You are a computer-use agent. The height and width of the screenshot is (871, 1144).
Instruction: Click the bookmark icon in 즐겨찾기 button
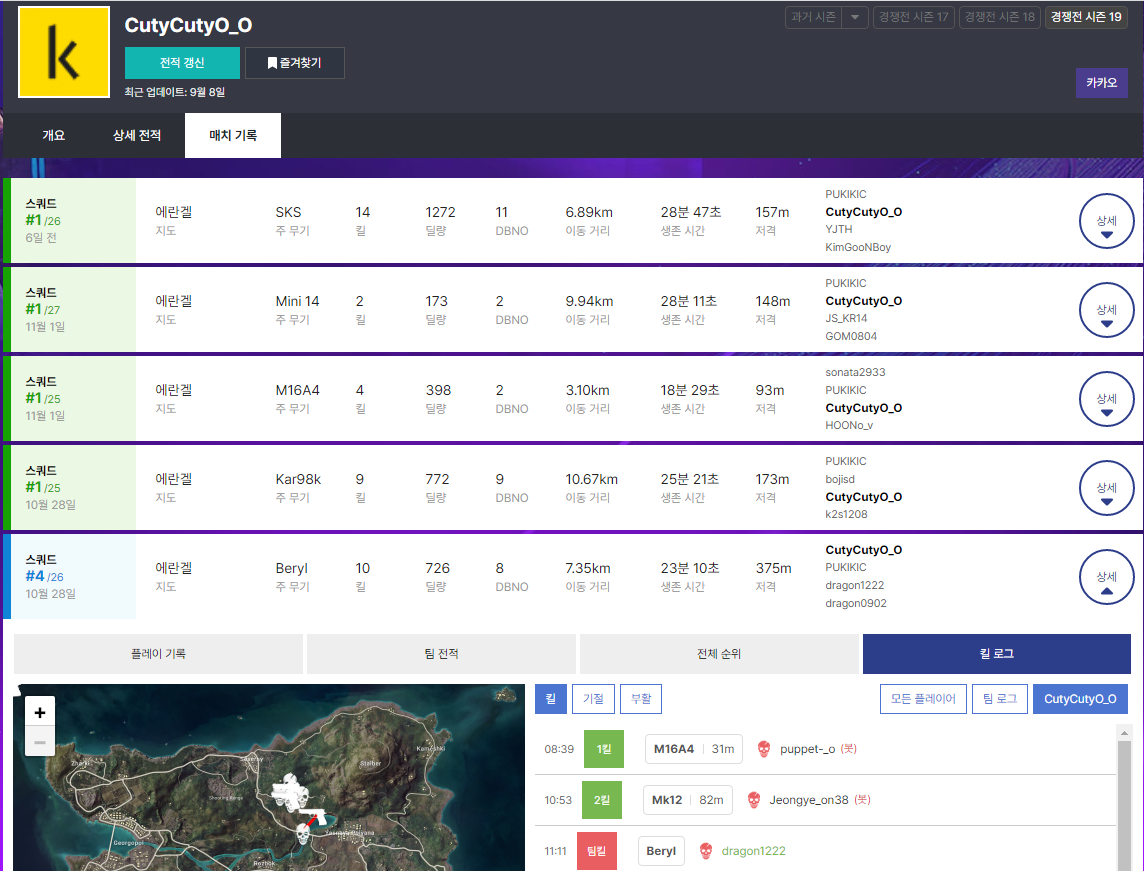[x=272, y=63]
